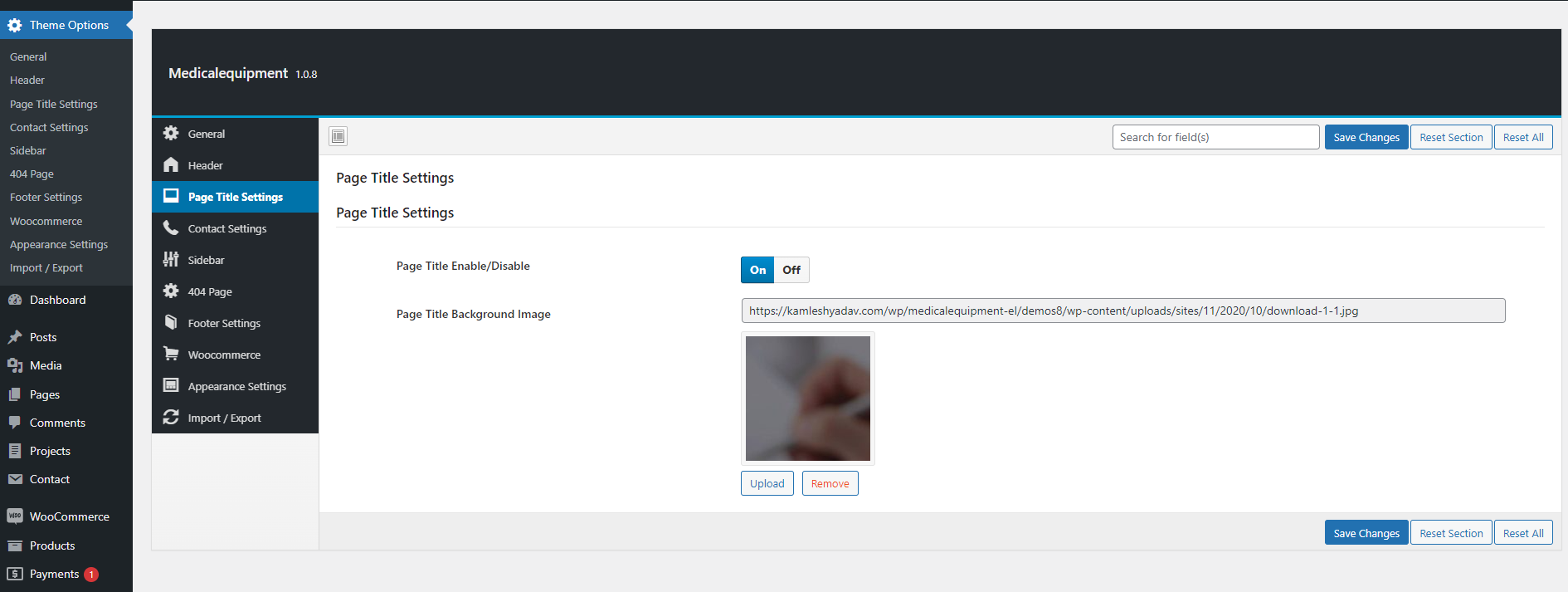Click the WordPress Media menu icon
1568x592 pixels.
tap(15, 365)
